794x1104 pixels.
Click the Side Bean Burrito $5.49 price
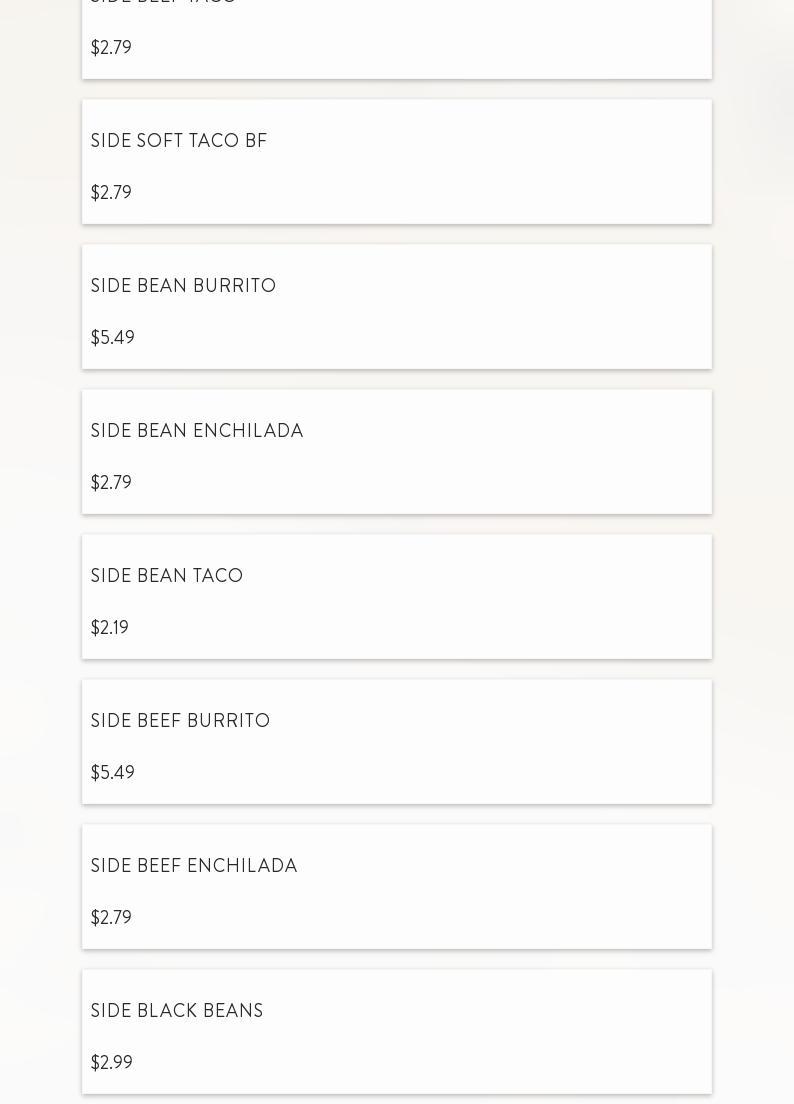pos(112,338)
